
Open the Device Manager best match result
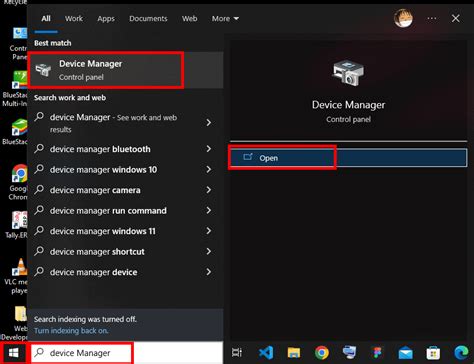point(125,70)
